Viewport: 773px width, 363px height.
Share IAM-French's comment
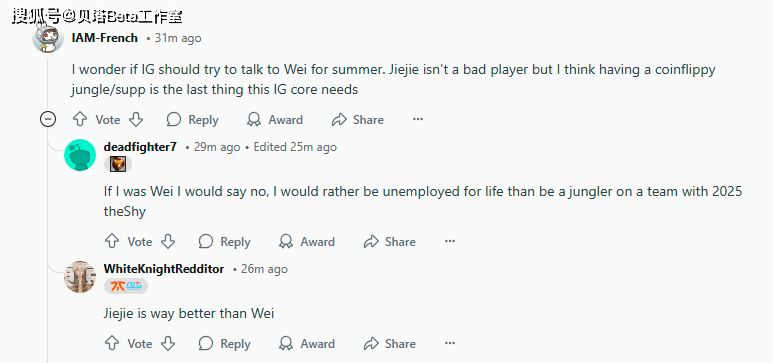pyautogui.click(x=357, y=119)
